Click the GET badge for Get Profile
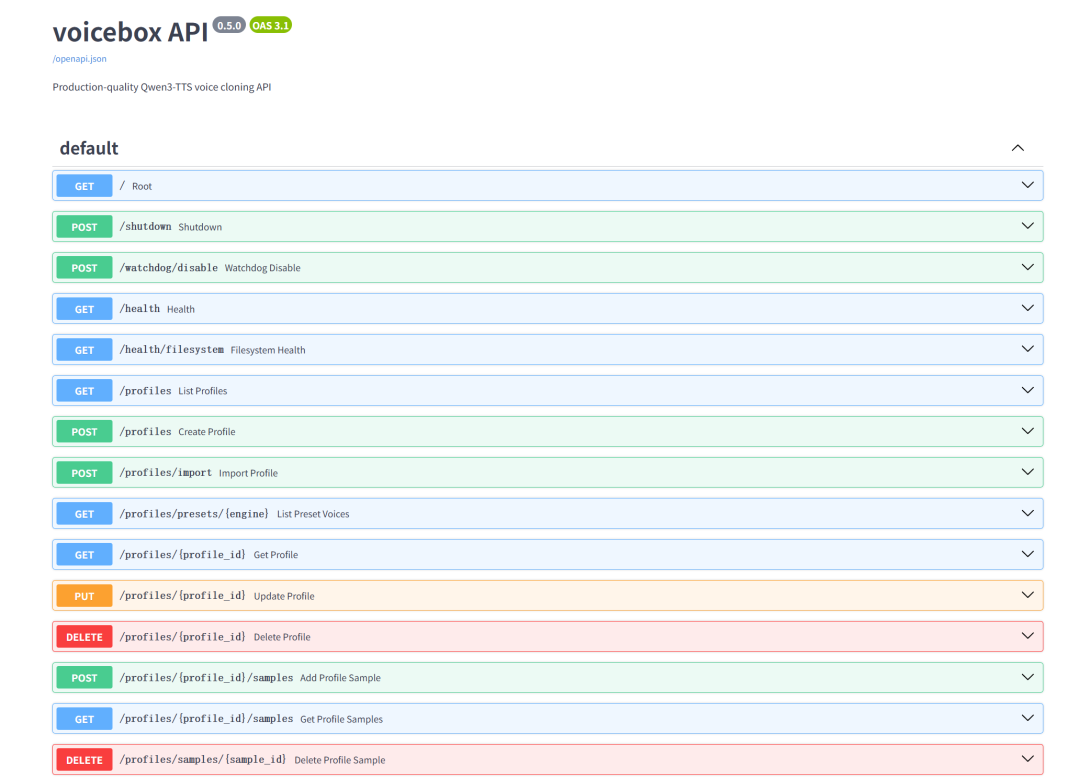This screenshot has height=777, width=1080. point(84,555)
